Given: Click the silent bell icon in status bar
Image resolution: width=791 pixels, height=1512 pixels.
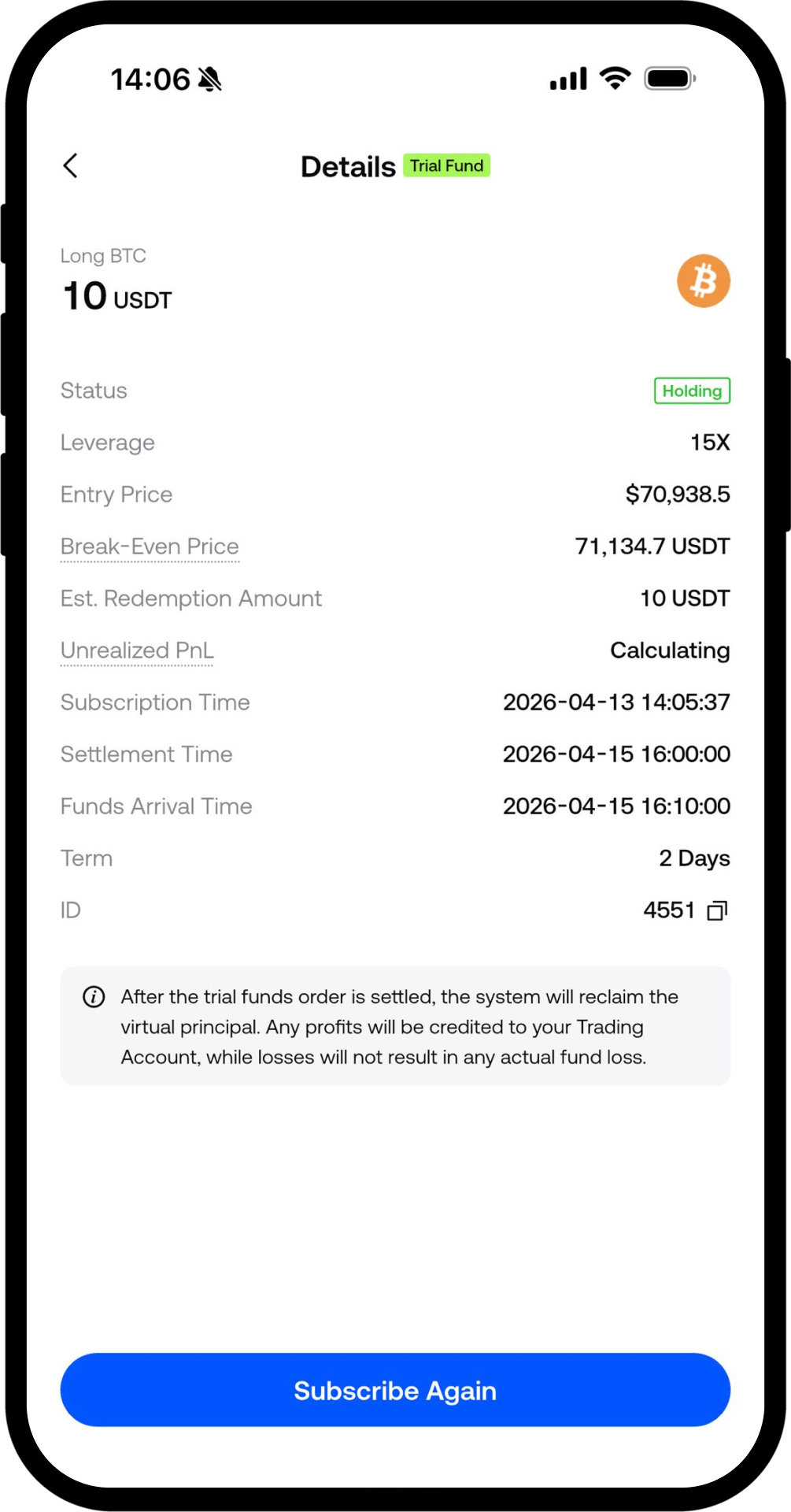Looking at the screenshot, I should (210, 80).
